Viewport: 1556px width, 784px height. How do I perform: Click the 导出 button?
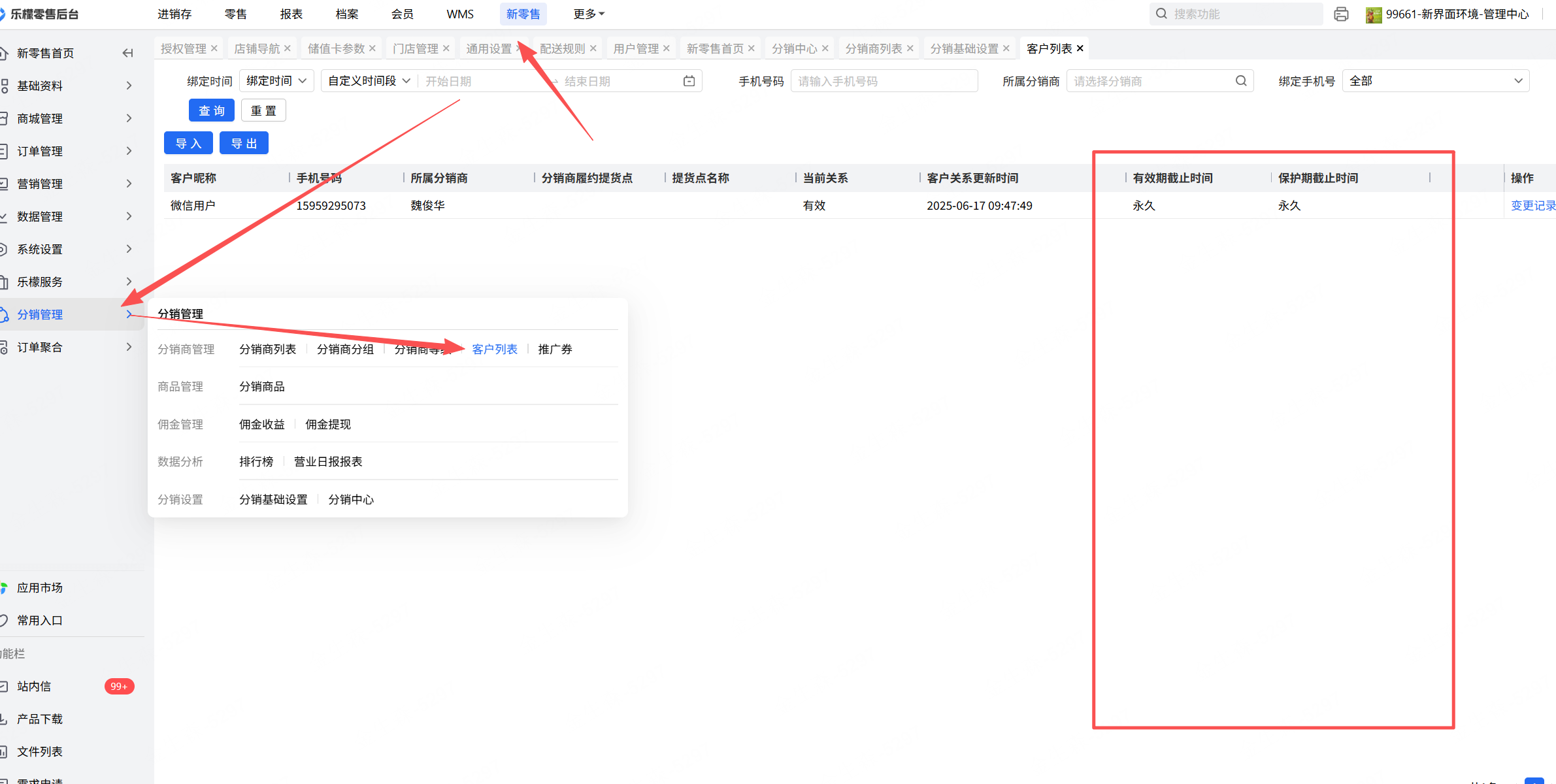coord(244,143)
